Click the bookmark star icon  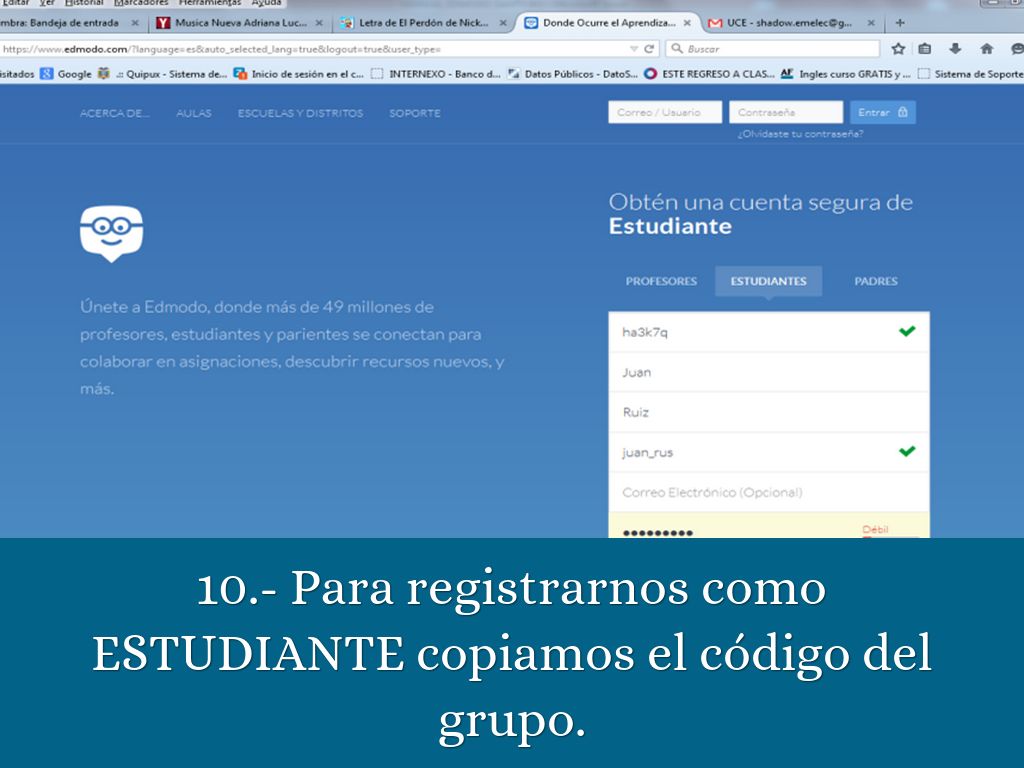(x=898, y=48)
